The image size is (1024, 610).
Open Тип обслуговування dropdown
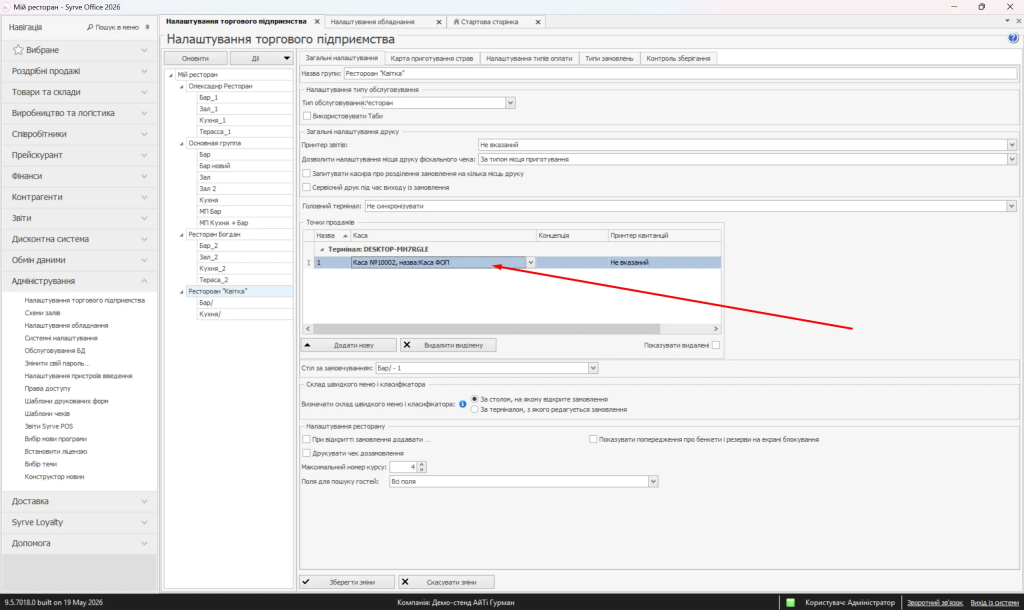tap(510, 103)
